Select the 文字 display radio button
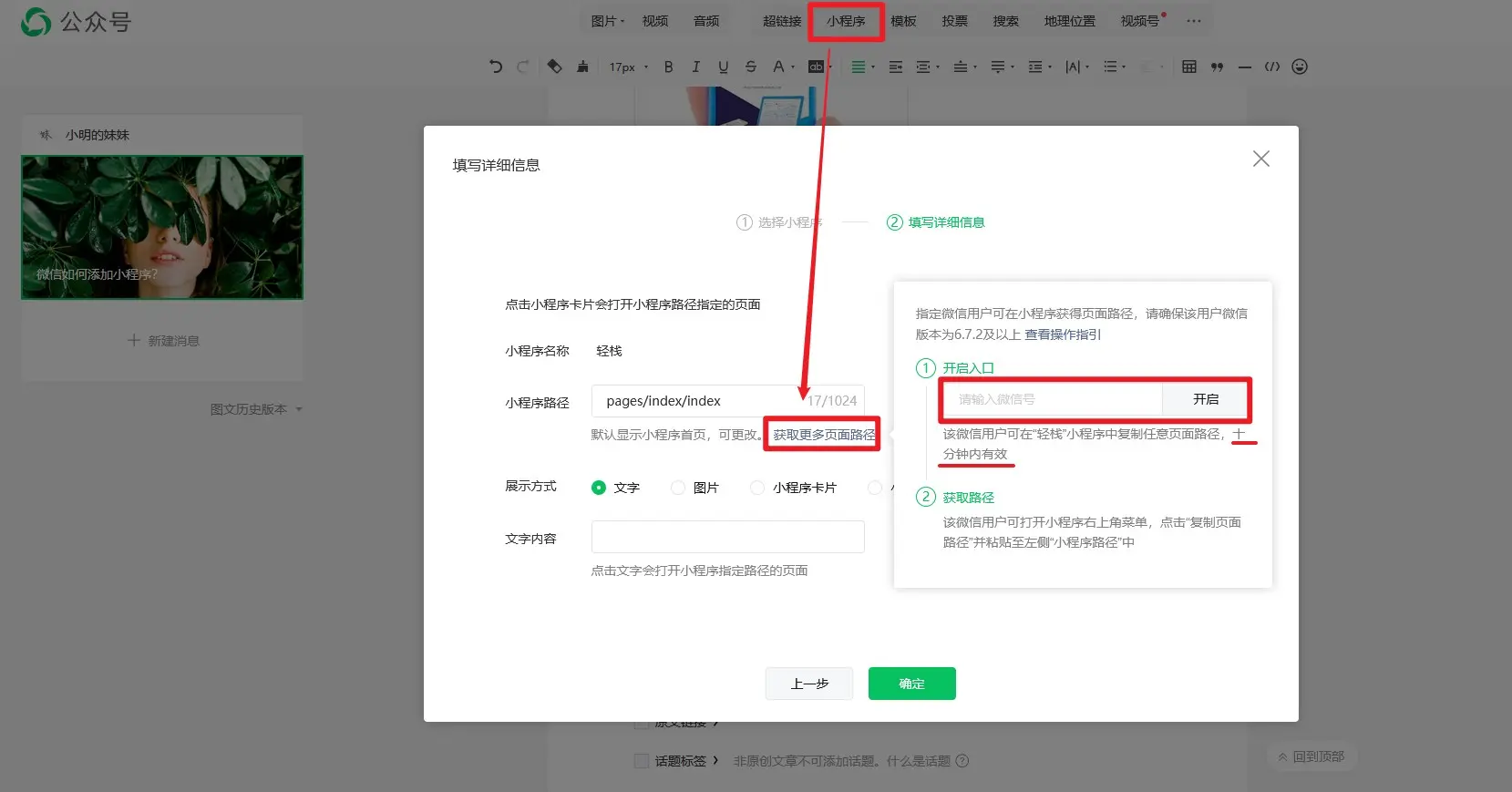This screenshot has width=1512, height=792. [x=599, y=488]
